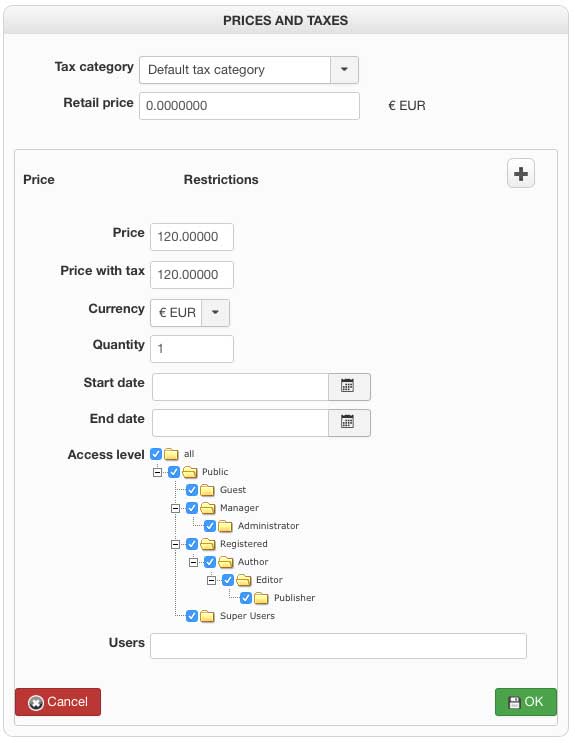Image resolution: width=575 pixels, height=743 pixels.
Task: Toggle the Super Users checkbox
Action: pyautogui.click(x=192, y=616)
